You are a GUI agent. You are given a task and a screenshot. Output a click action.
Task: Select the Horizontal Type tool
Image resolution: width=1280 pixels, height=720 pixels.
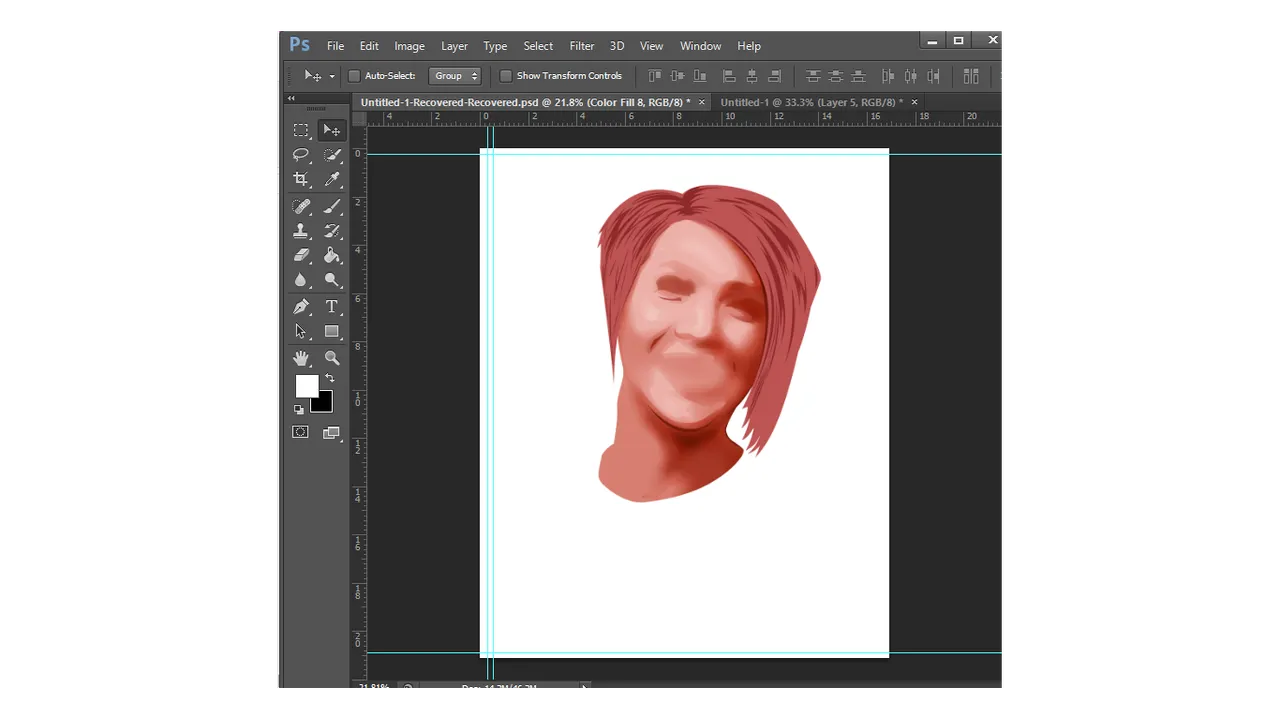coord(332,307)
